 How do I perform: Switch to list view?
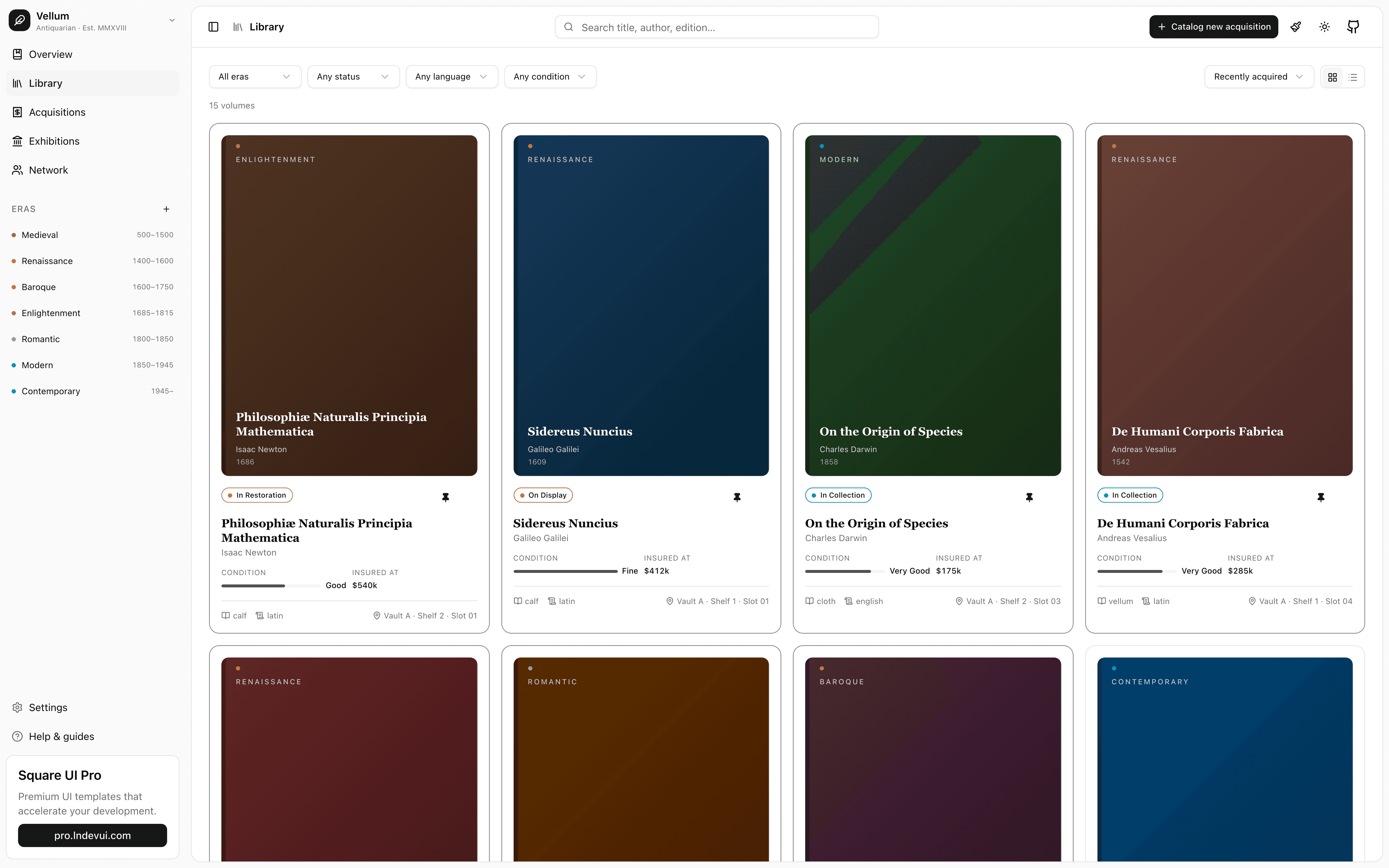[x=1353, y=77]
